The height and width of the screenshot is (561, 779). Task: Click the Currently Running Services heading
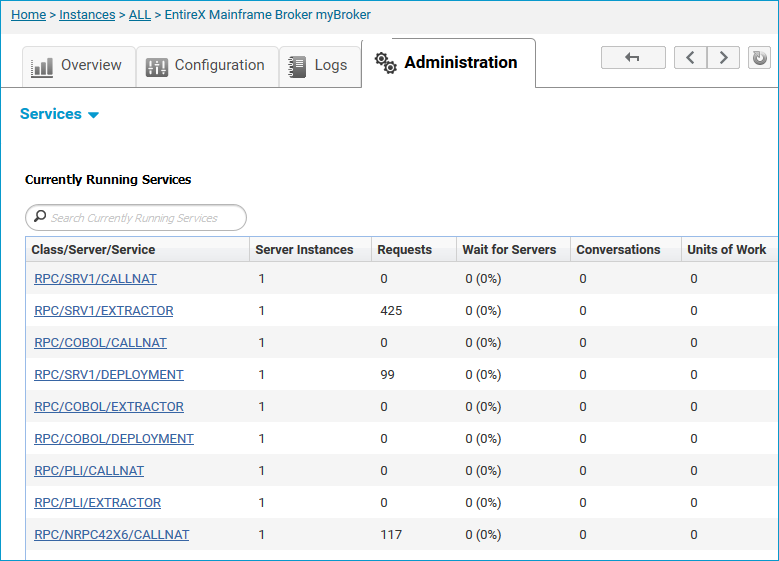click(108, 179)
